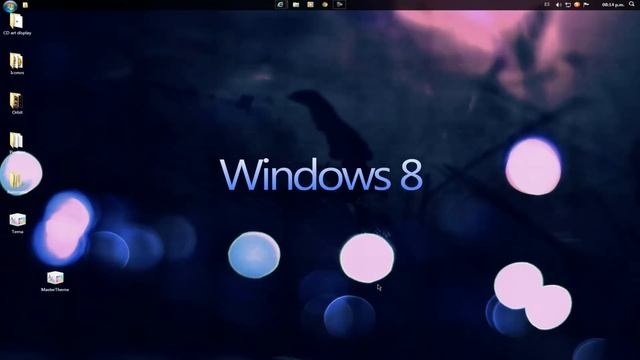This screenshot has height=360, width=640.
Task: Open the clock showing 08:14 p.m.
Action: pos(613,5)
